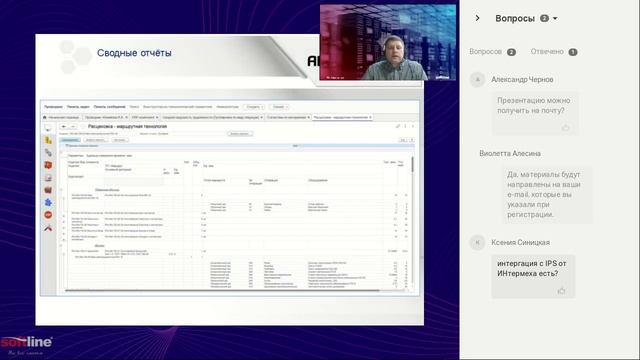Like the question from Александр Чернов
Image resolution: width=640 pixels, height=360 pixels.
click(x=565, y=128)
